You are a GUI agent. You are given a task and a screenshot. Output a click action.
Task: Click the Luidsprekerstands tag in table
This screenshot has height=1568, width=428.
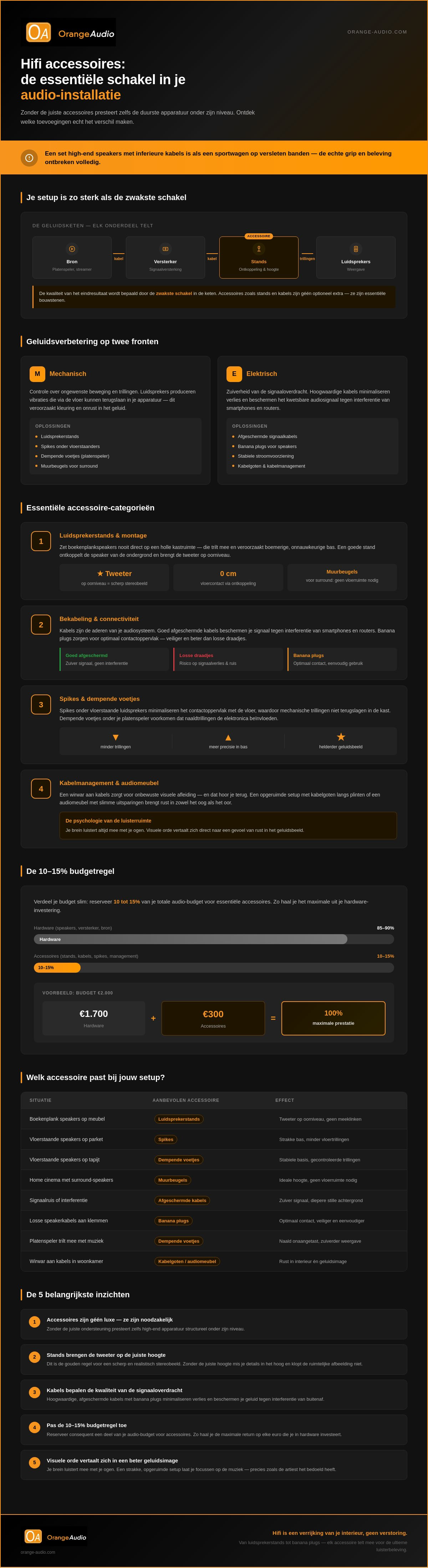pos(179,1119)
